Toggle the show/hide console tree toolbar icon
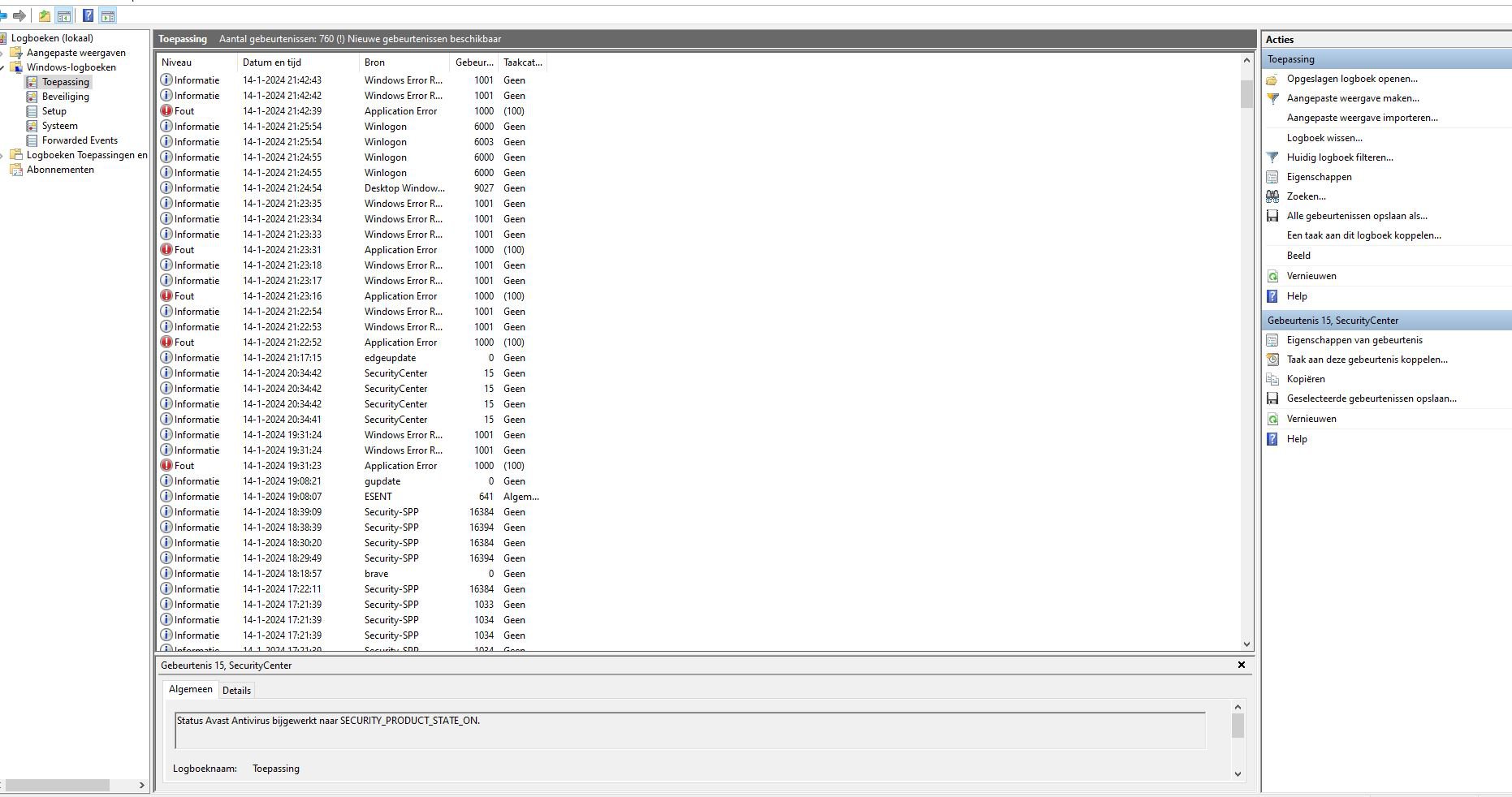Screen dimensions: 1512x797 click(x=64, y=15)
